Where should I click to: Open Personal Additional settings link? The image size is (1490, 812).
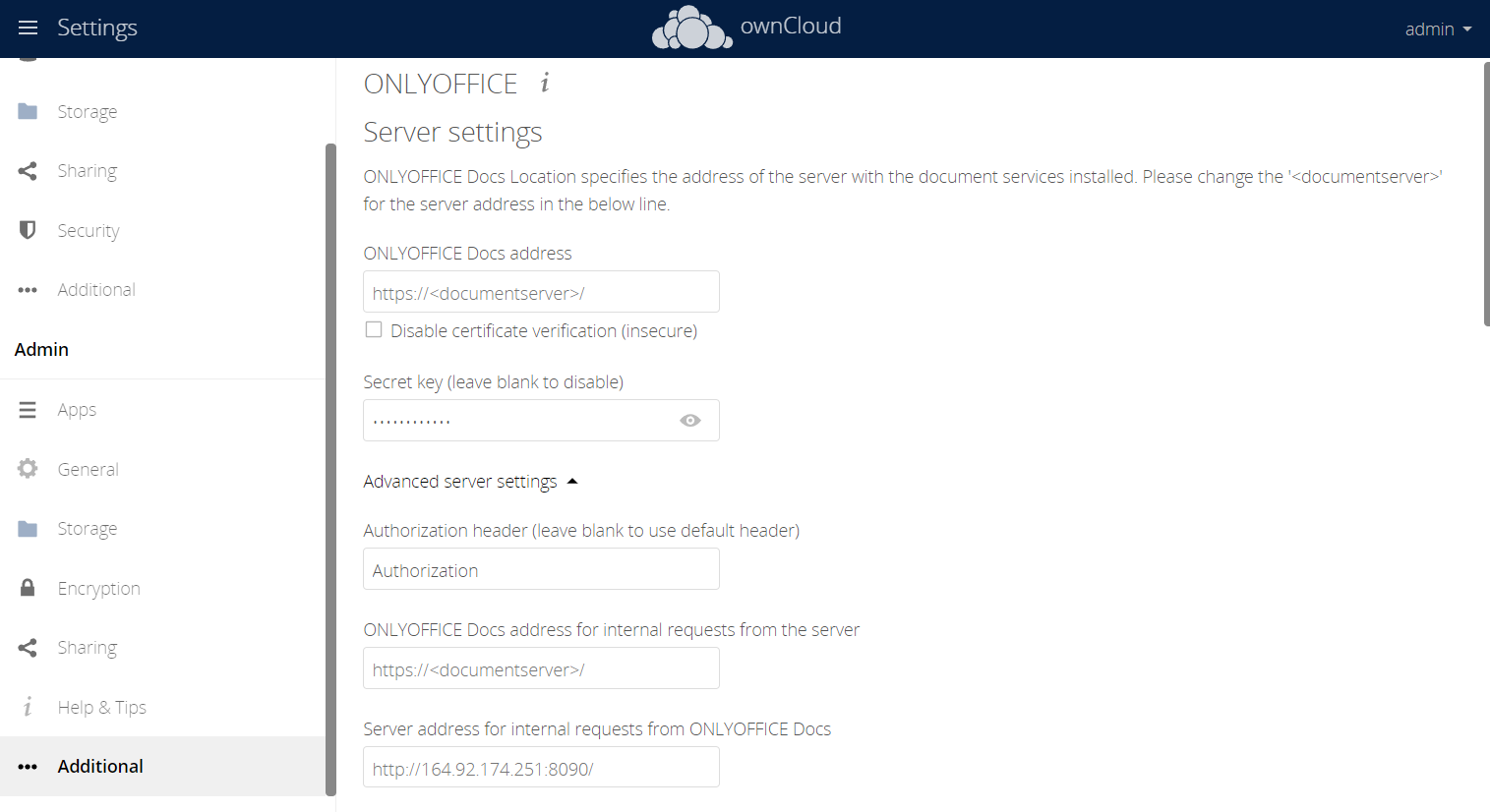point(95,290)
